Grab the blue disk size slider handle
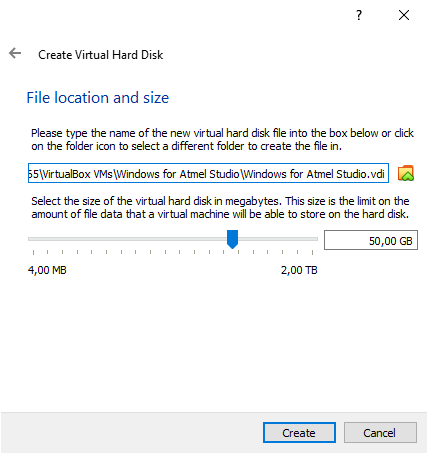Image resolution: width=428 pixels, height=454 pixels. (232, 239)
